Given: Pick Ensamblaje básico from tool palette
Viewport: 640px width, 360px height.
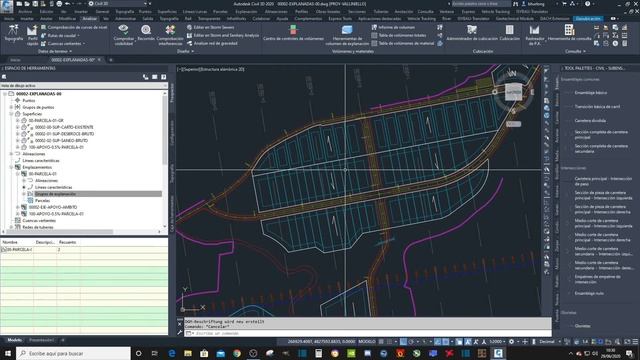Looking at the screenshot, I should click(x=591, y=93).
